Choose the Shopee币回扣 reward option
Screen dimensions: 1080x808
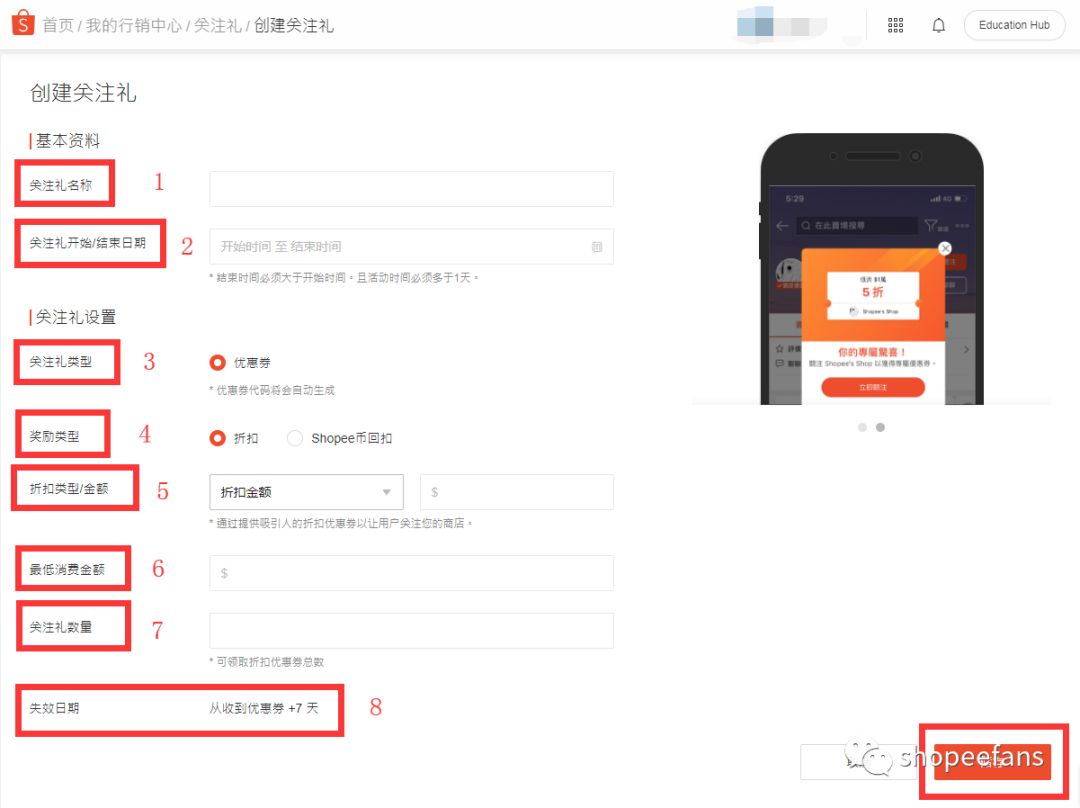click(295, 438)
